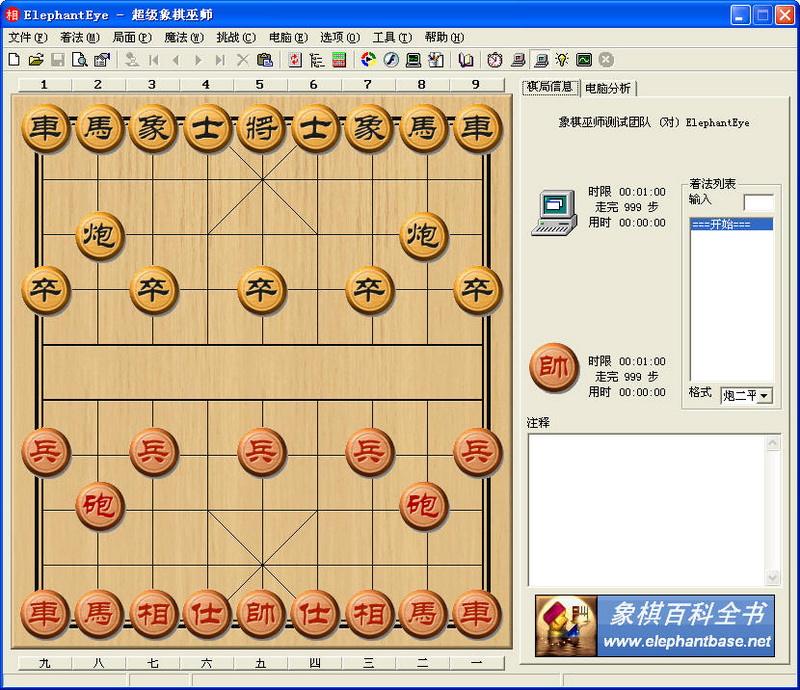Viewport: 800px width, 690px height.
Task: Toggle the pressed computer-player toolbar button
Action: coord(540,60)
